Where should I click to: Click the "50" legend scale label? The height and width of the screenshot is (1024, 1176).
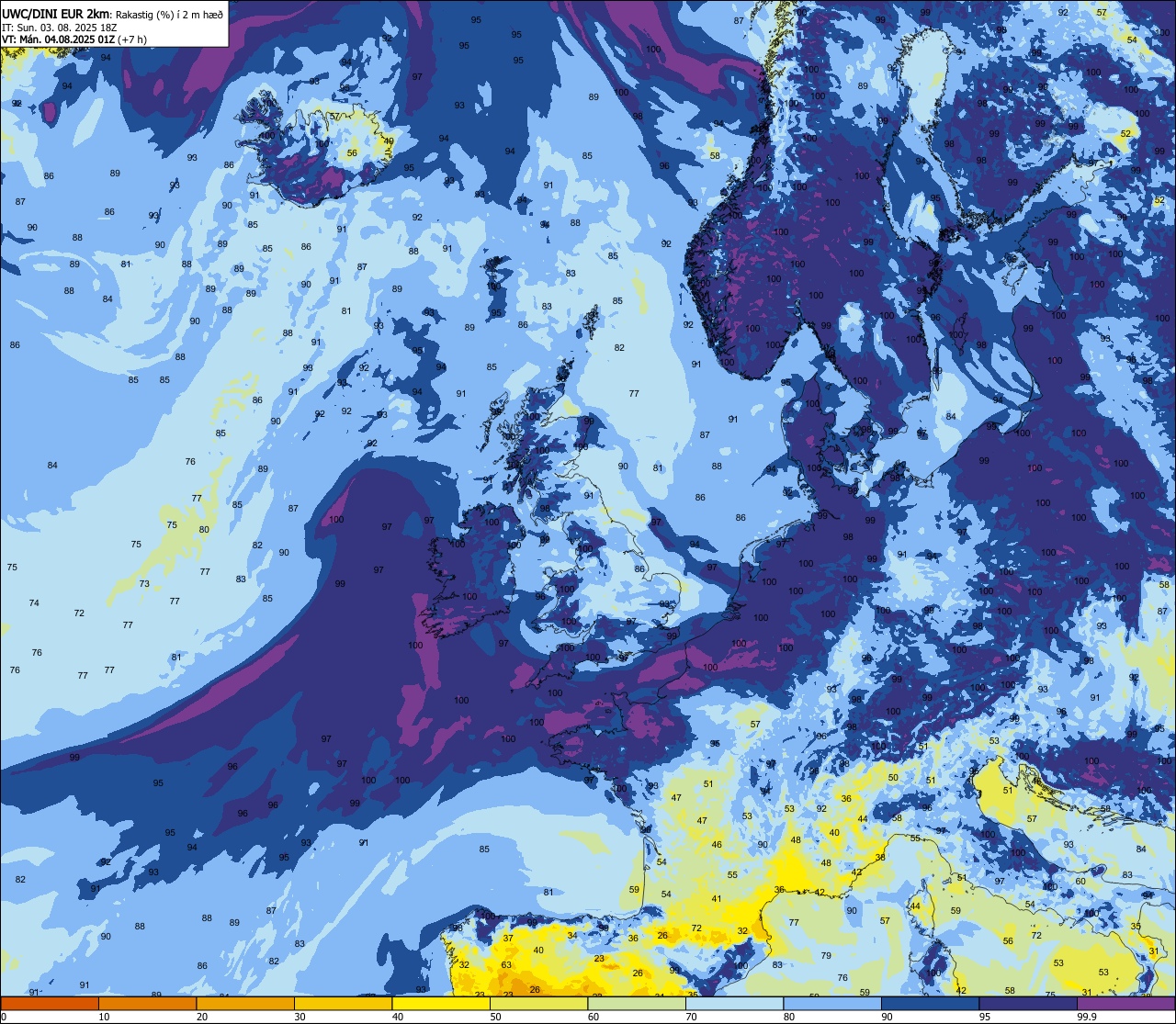click(x=495, y=1017)
